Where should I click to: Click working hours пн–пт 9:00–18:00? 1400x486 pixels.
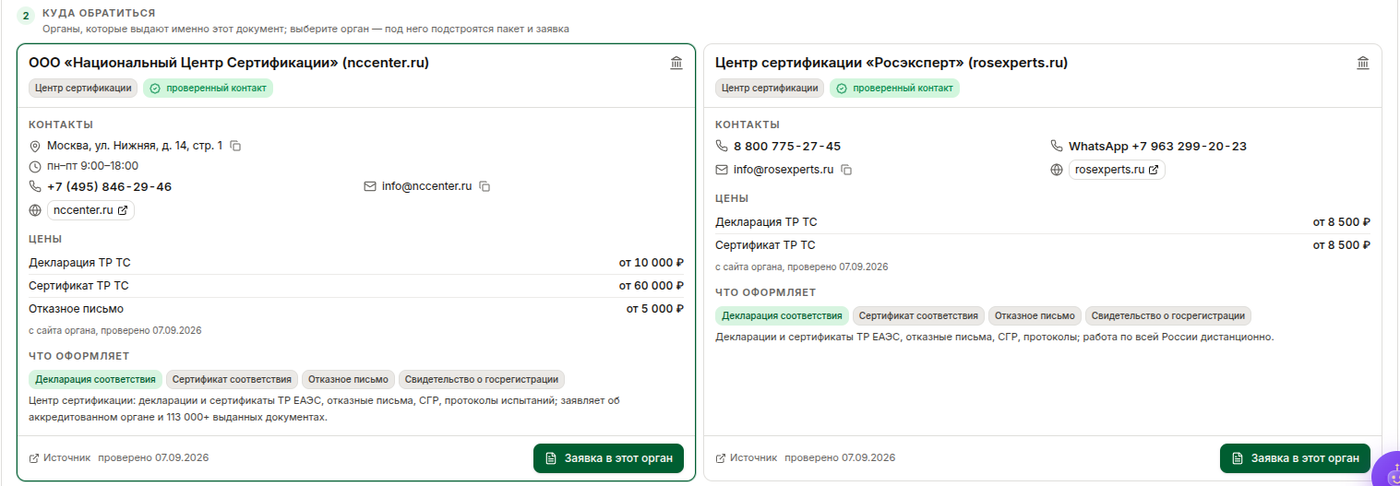coord(92,166)
